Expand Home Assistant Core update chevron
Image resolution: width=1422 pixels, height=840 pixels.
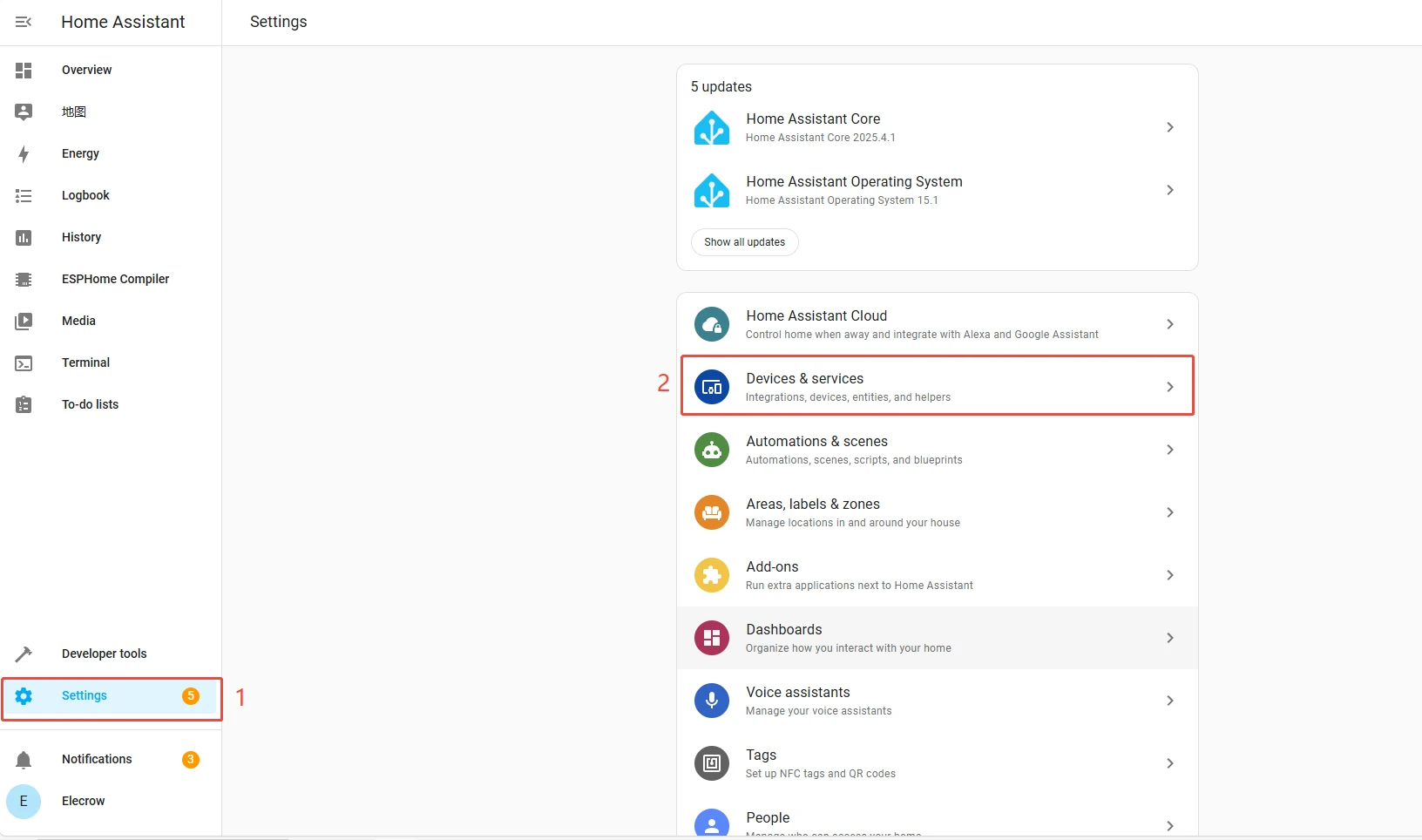[x=1169, y=127]
